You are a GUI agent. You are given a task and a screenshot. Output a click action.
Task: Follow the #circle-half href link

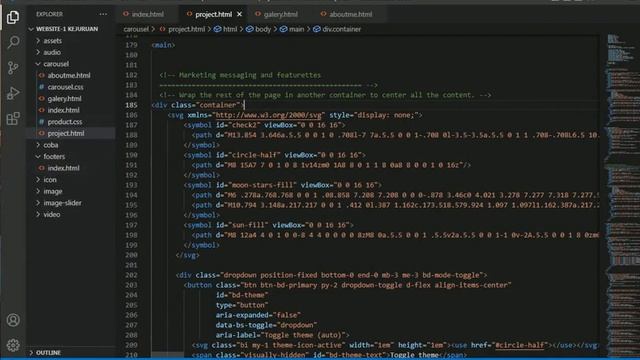click(x=520, y=345)
